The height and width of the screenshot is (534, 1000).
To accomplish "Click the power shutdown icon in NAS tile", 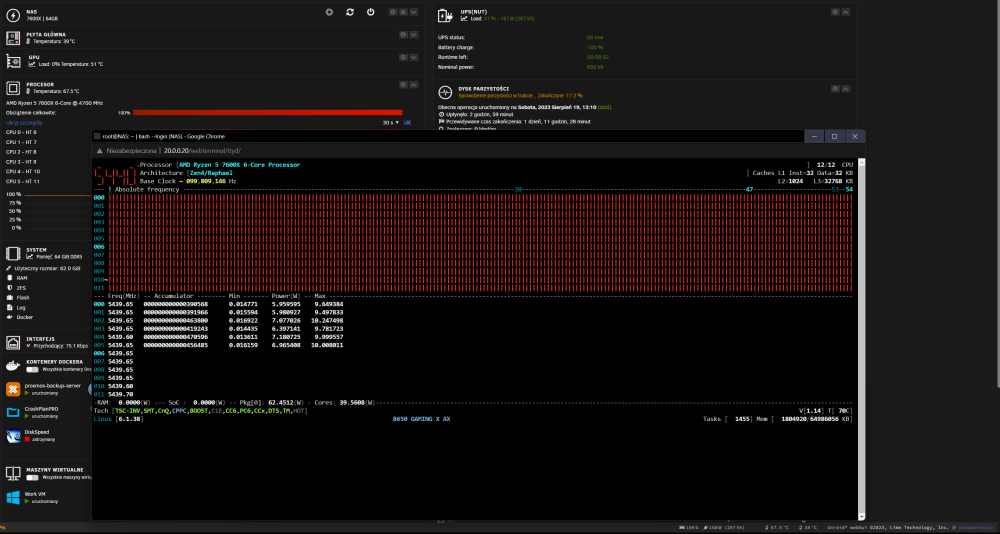I will [x=371, y=12].
